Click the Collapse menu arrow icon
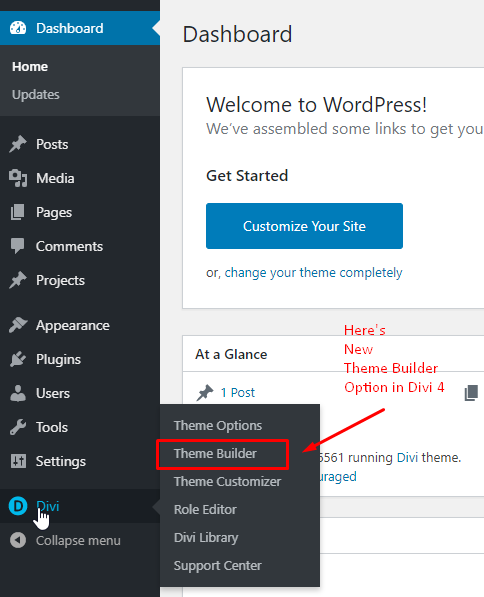Viewport: 484px width, 597px height. coord(18,540)
